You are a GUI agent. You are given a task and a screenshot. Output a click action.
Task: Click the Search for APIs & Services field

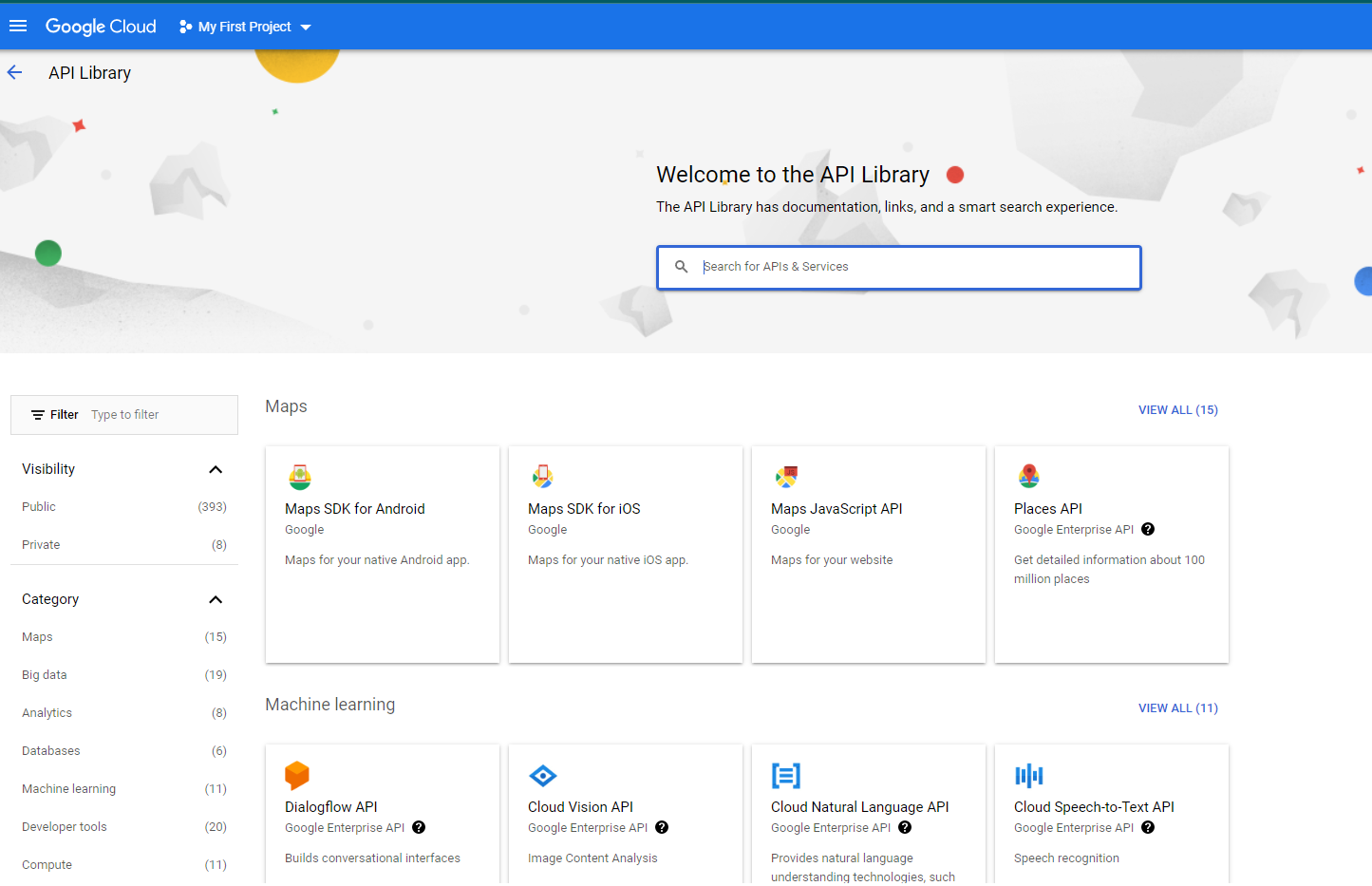pyautogui.click(x=912, y=267)
